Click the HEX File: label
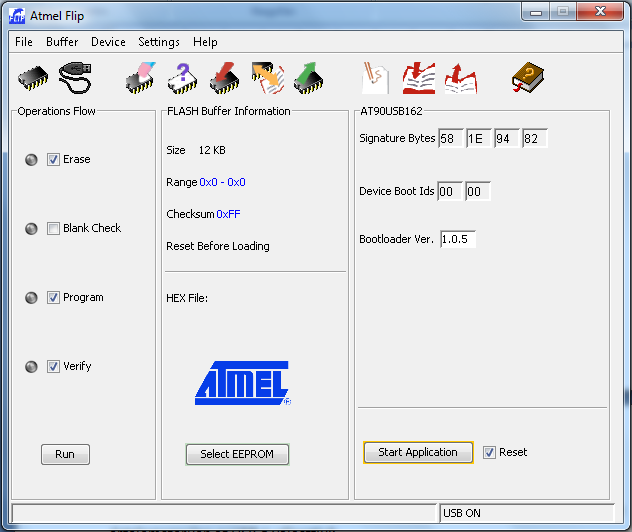The height and width of the screenshot is (532, 632). pos(187,298)
